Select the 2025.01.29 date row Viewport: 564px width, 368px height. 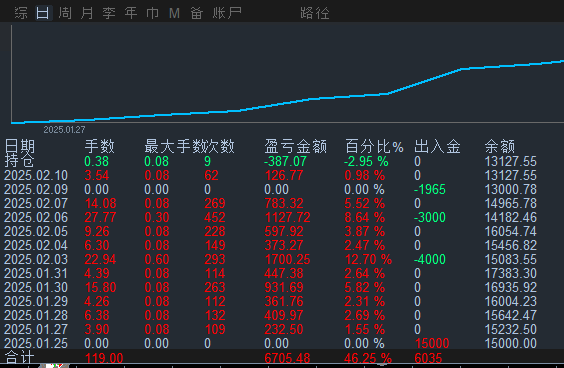tap(36, 302)
